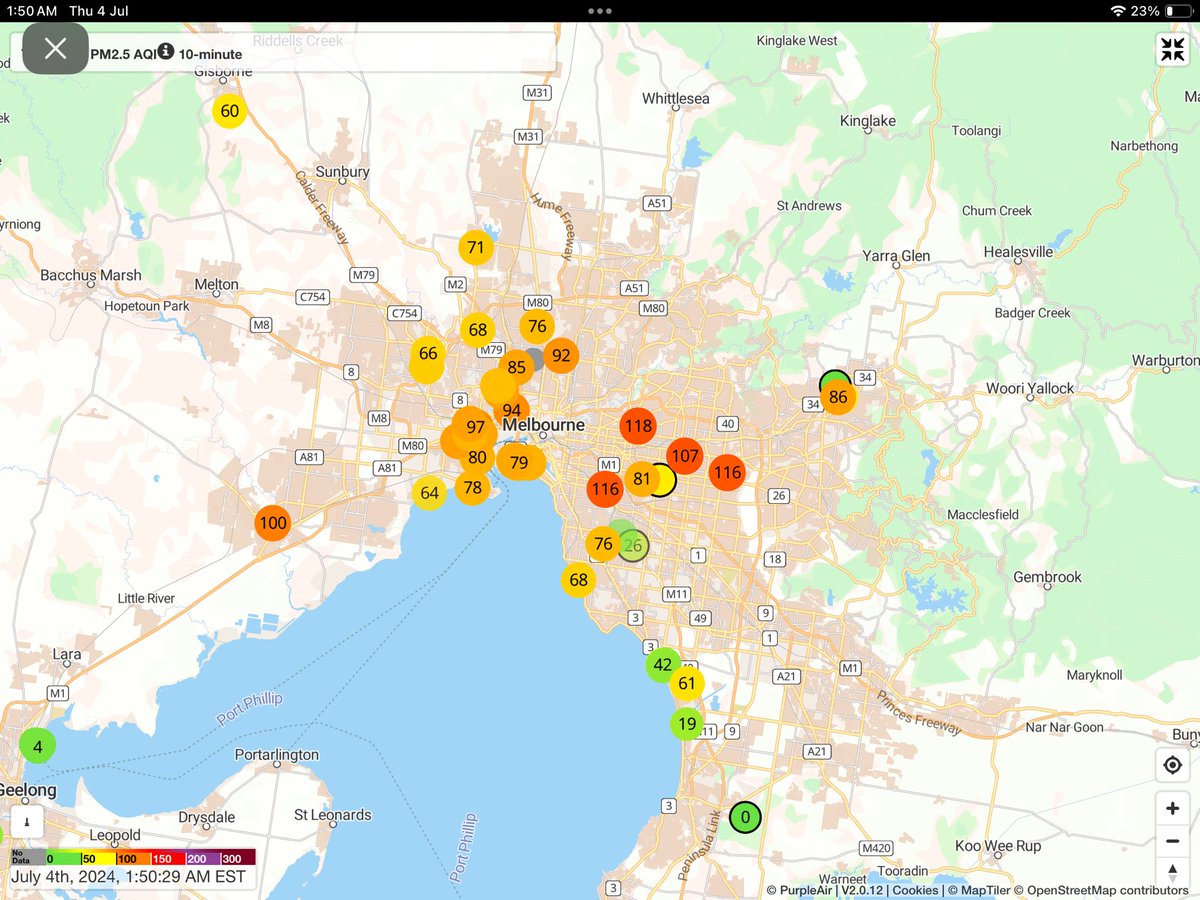This screenshot has height=900, width=1200.
Task: Tap the Yarra Glen town label
Action: coord(897,256)
